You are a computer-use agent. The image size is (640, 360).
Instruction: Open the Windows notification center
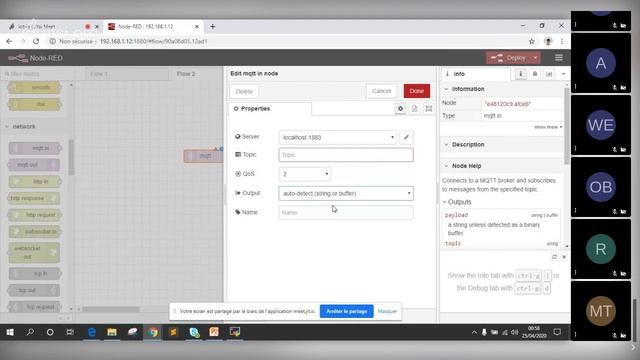[557, 332]
